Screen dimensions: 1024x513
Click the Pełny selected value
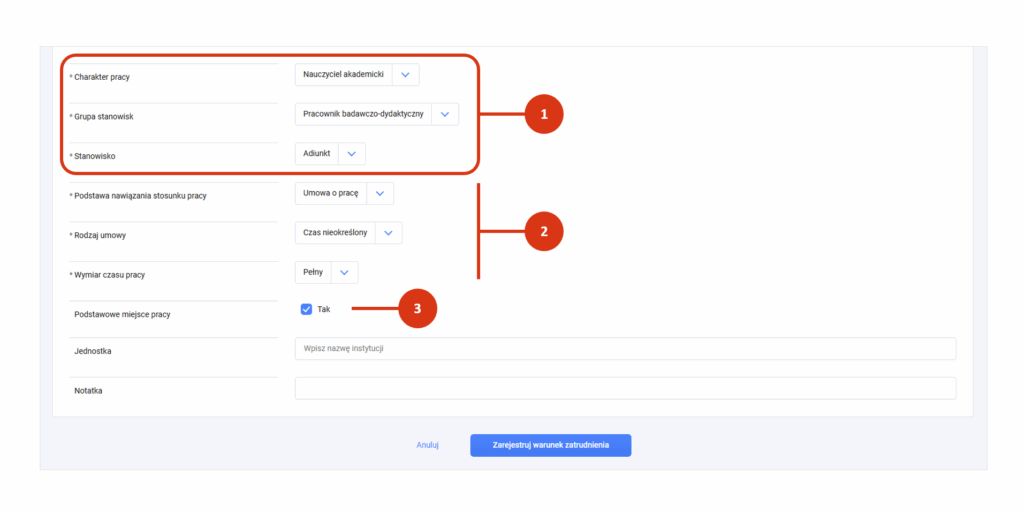[x=313, y=273]
